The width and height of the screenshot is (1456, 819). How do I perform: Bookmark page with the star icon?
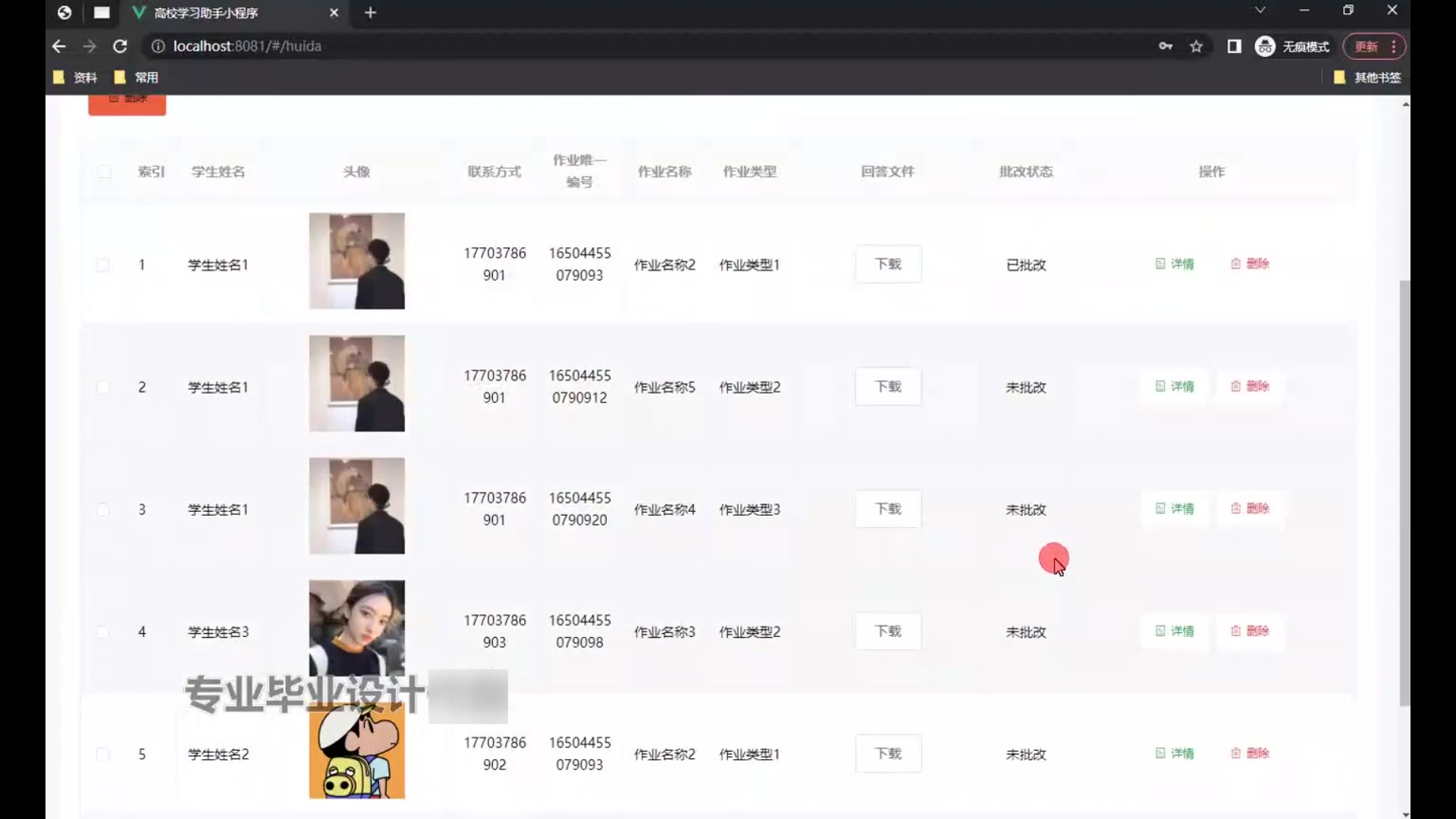tap(1196, 46)
